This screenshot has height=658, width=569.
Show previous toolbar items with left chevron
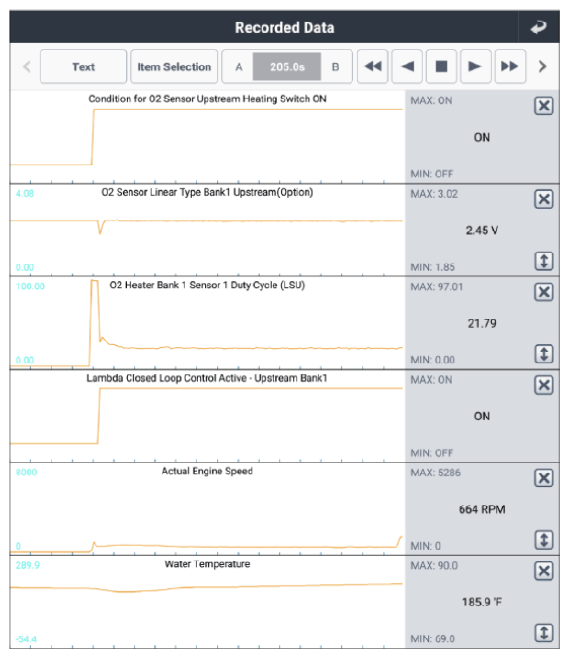pos(27,66)
